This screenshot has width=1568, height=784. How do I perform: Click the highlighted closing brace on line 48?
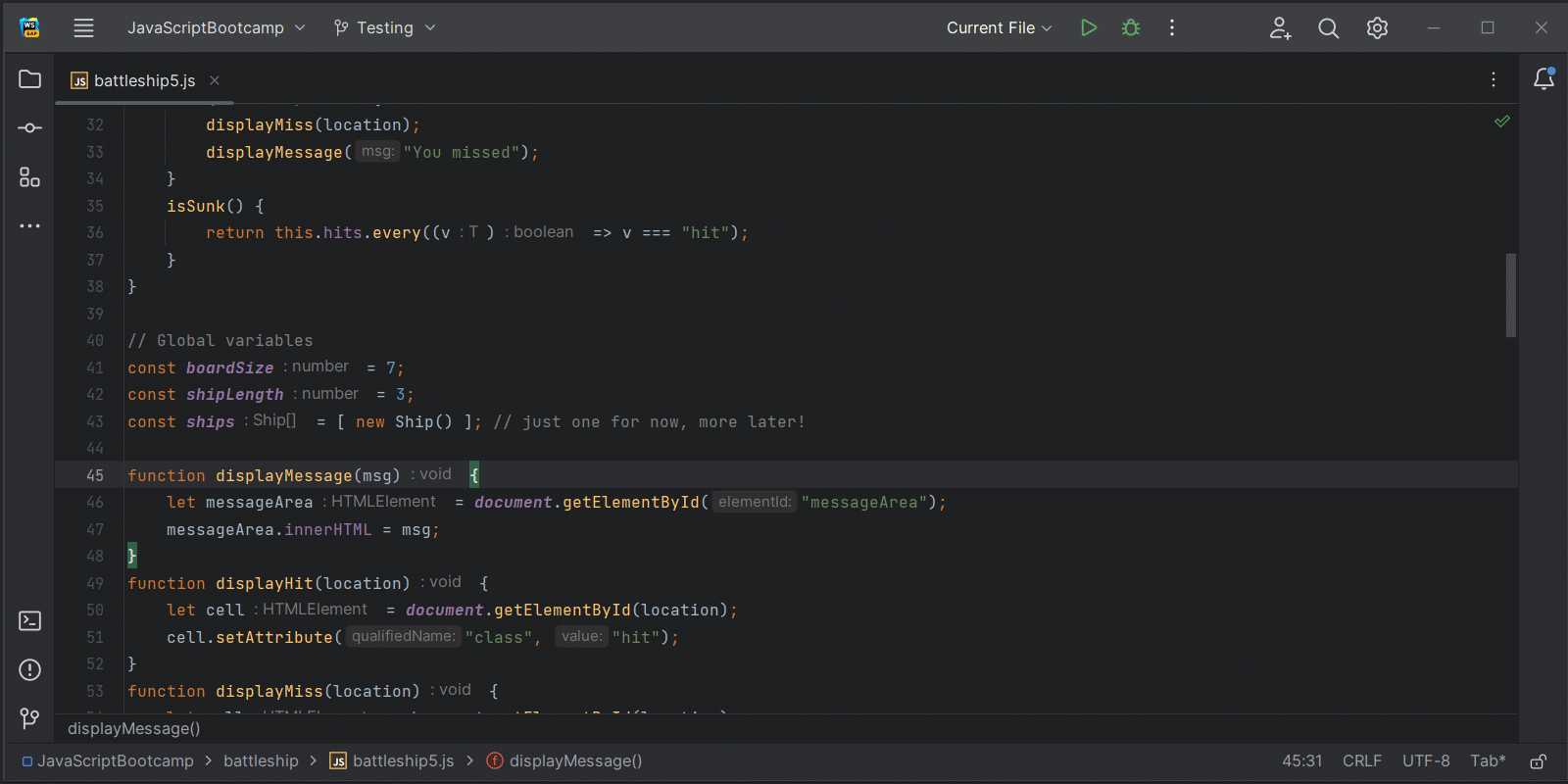[x=132, y=557]
